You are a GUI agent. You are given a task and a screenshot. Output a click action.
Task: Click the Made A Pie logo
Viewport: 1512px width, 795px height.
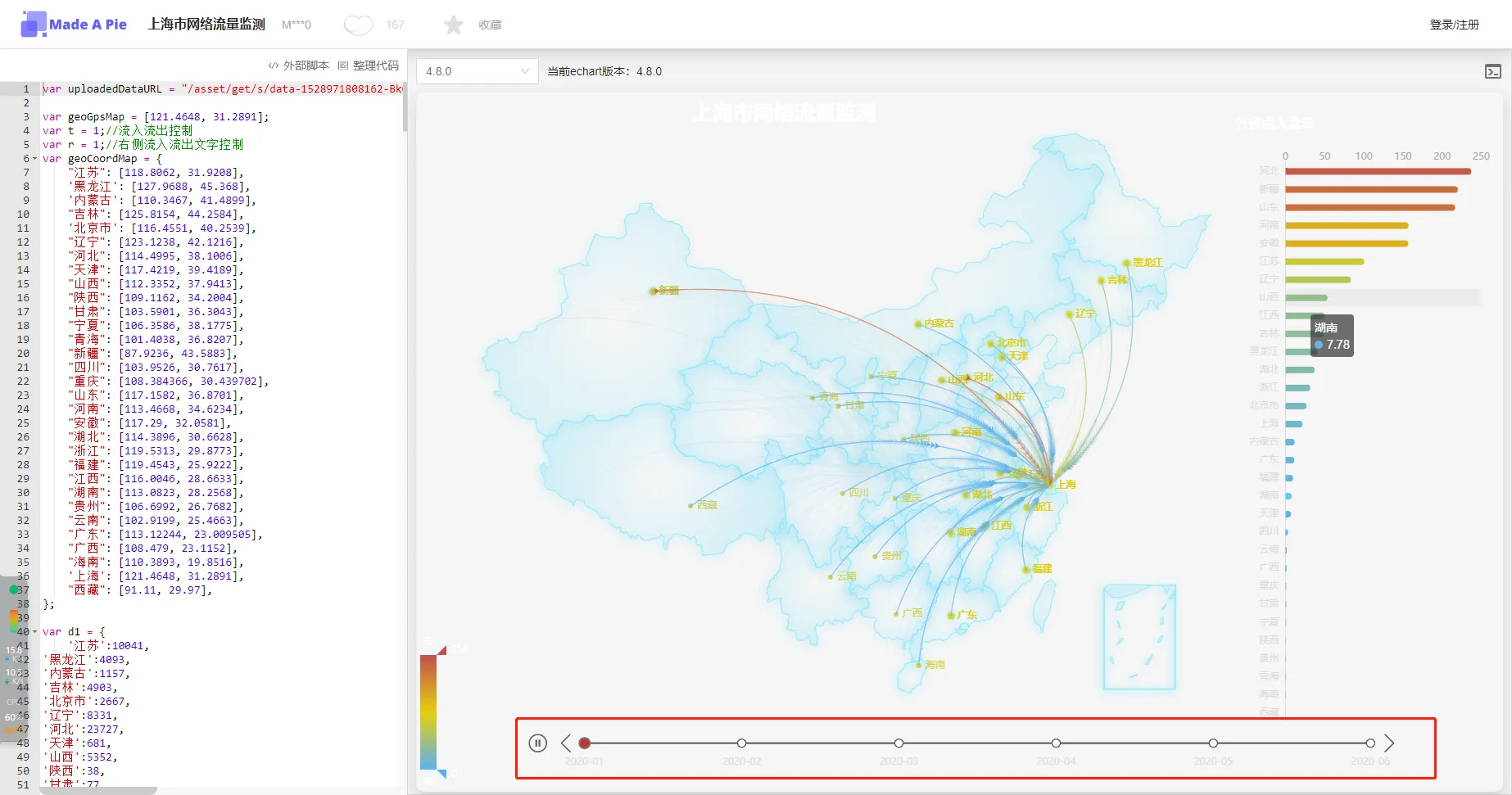pyautogui.click(x=73, y=24)
